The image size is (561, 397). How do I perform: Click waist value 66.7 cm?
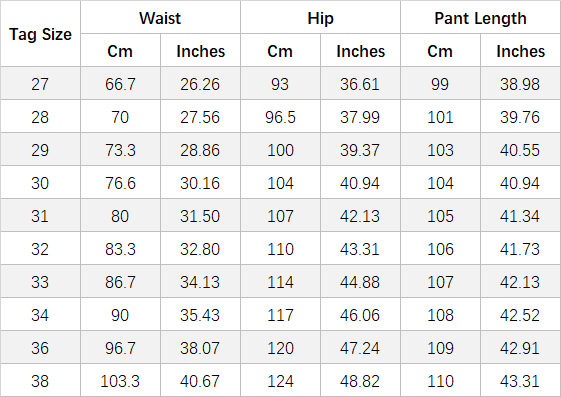click(x=120, y=84)
